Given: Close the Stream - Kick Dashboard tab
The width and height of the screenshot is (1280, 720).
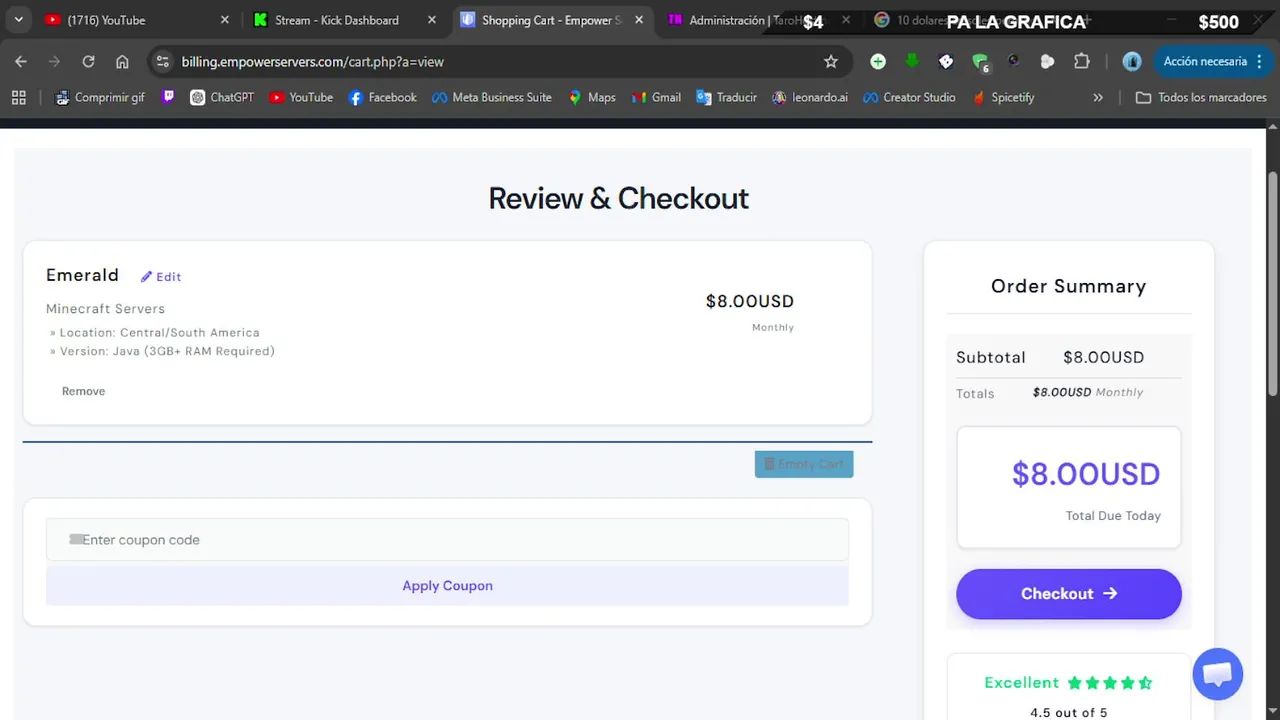Looking at the screenshot, I should [433, 20].
